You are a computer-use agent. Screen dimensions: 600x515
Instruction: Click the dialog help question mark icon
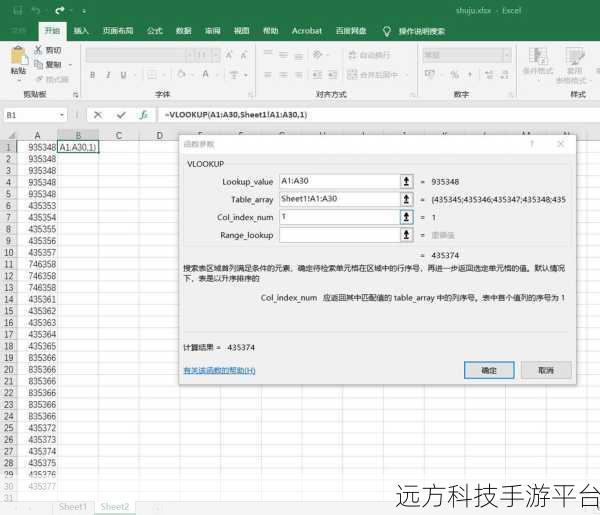click(532, 144)
